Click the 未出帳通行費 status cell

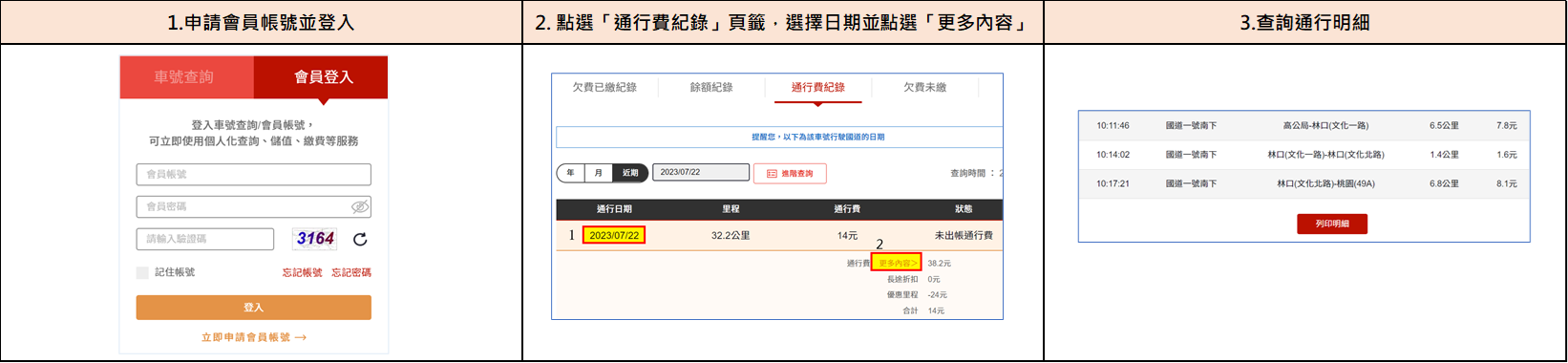(963, 235)
